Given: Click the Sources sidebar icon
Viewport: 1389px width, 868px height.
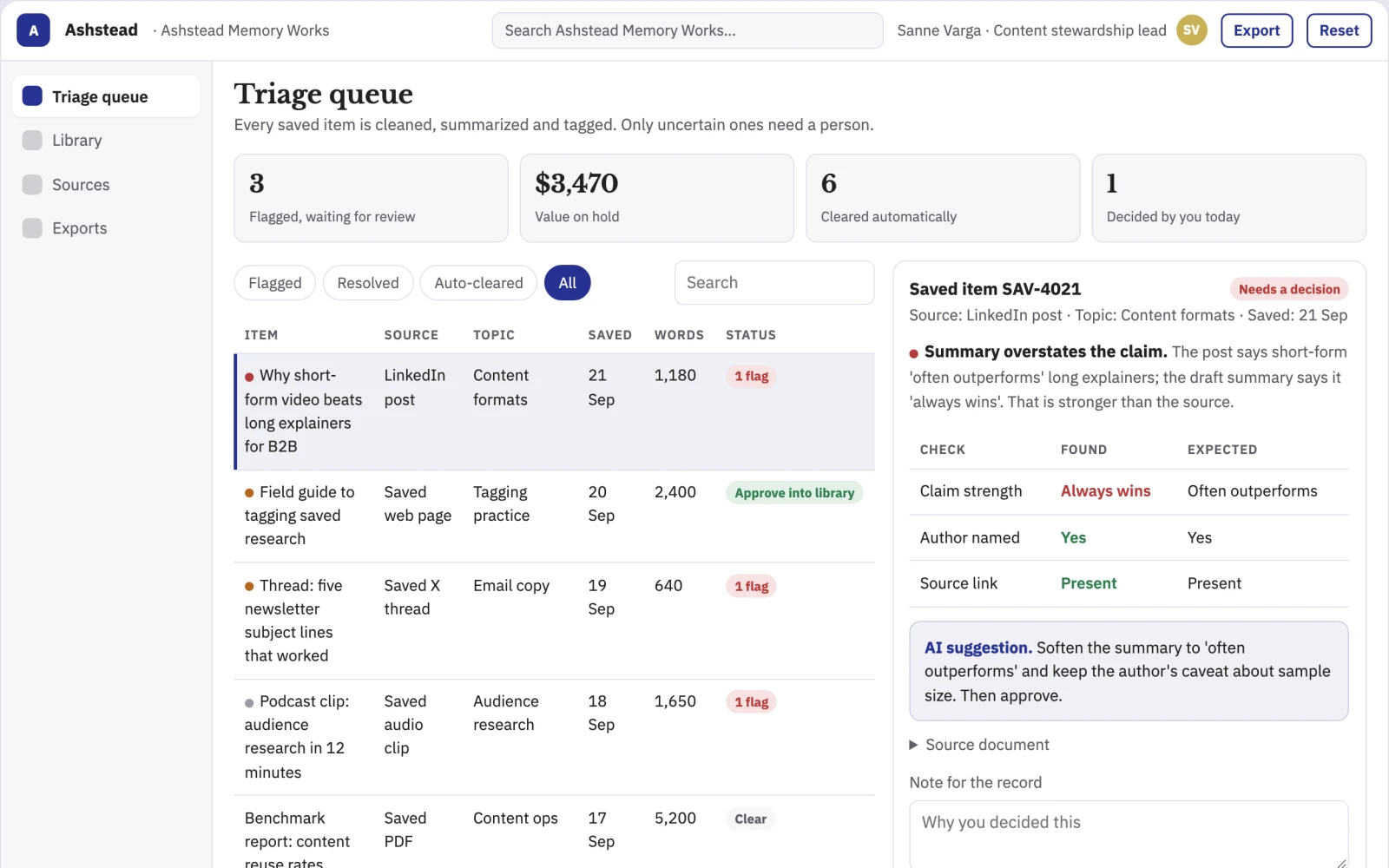Looking at the screenshot, I should click(x=32, y=184).
